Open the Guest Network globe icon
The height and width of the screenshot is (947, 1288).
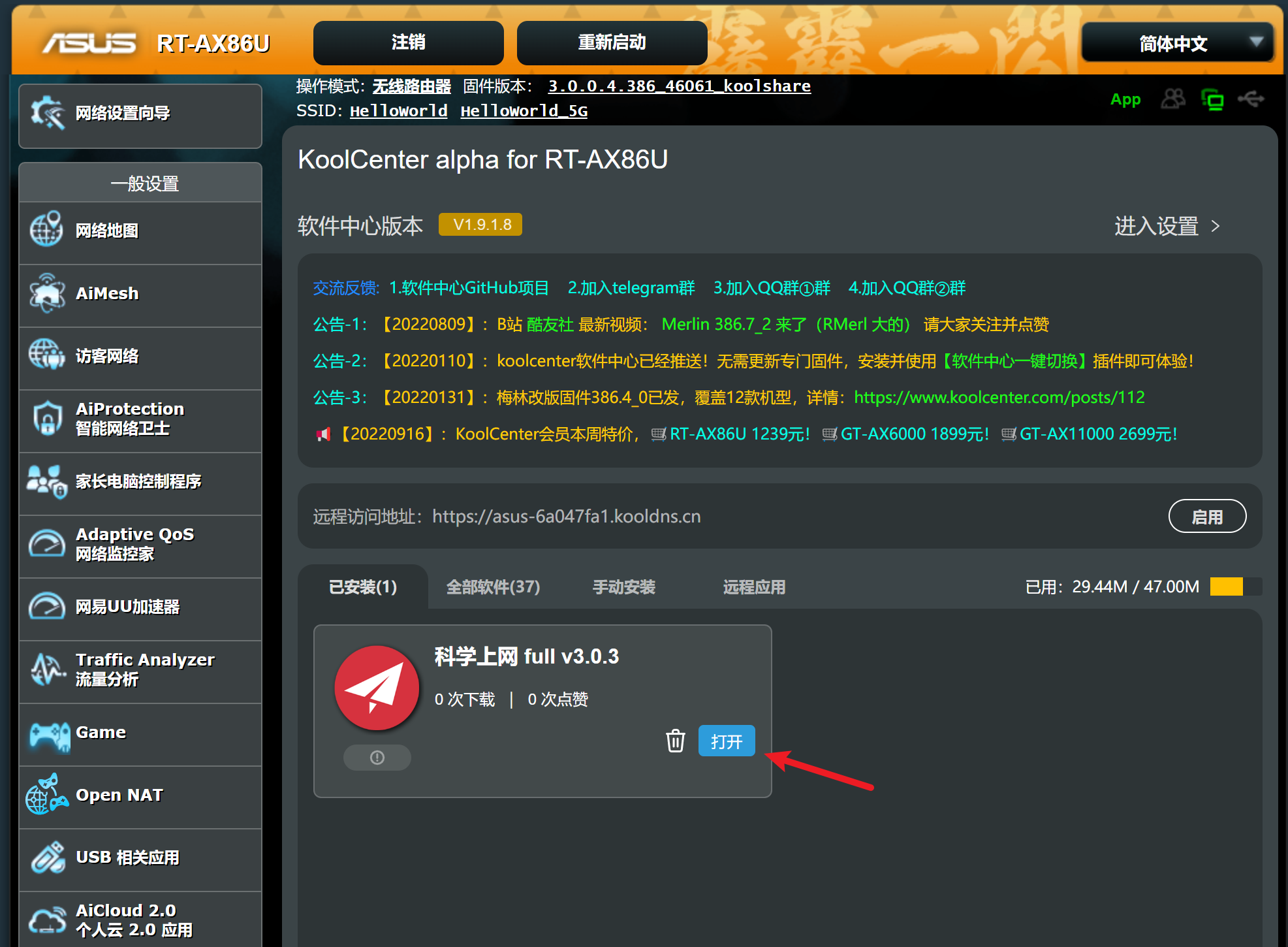(x=47, y=355)
